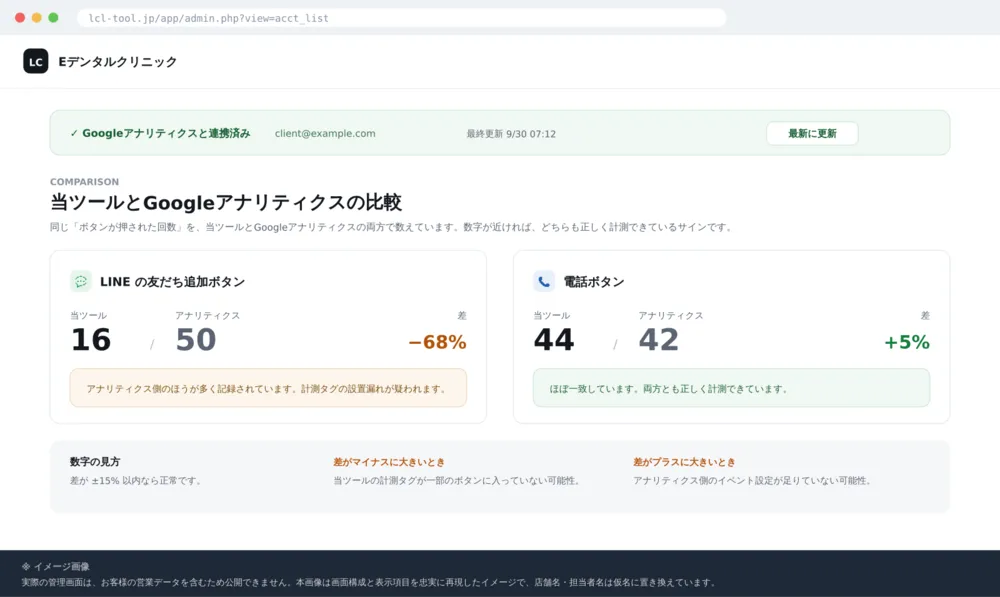Click the analytics value 50
This screenshot has height=597, width=1000.
click(x=196, y=339)
